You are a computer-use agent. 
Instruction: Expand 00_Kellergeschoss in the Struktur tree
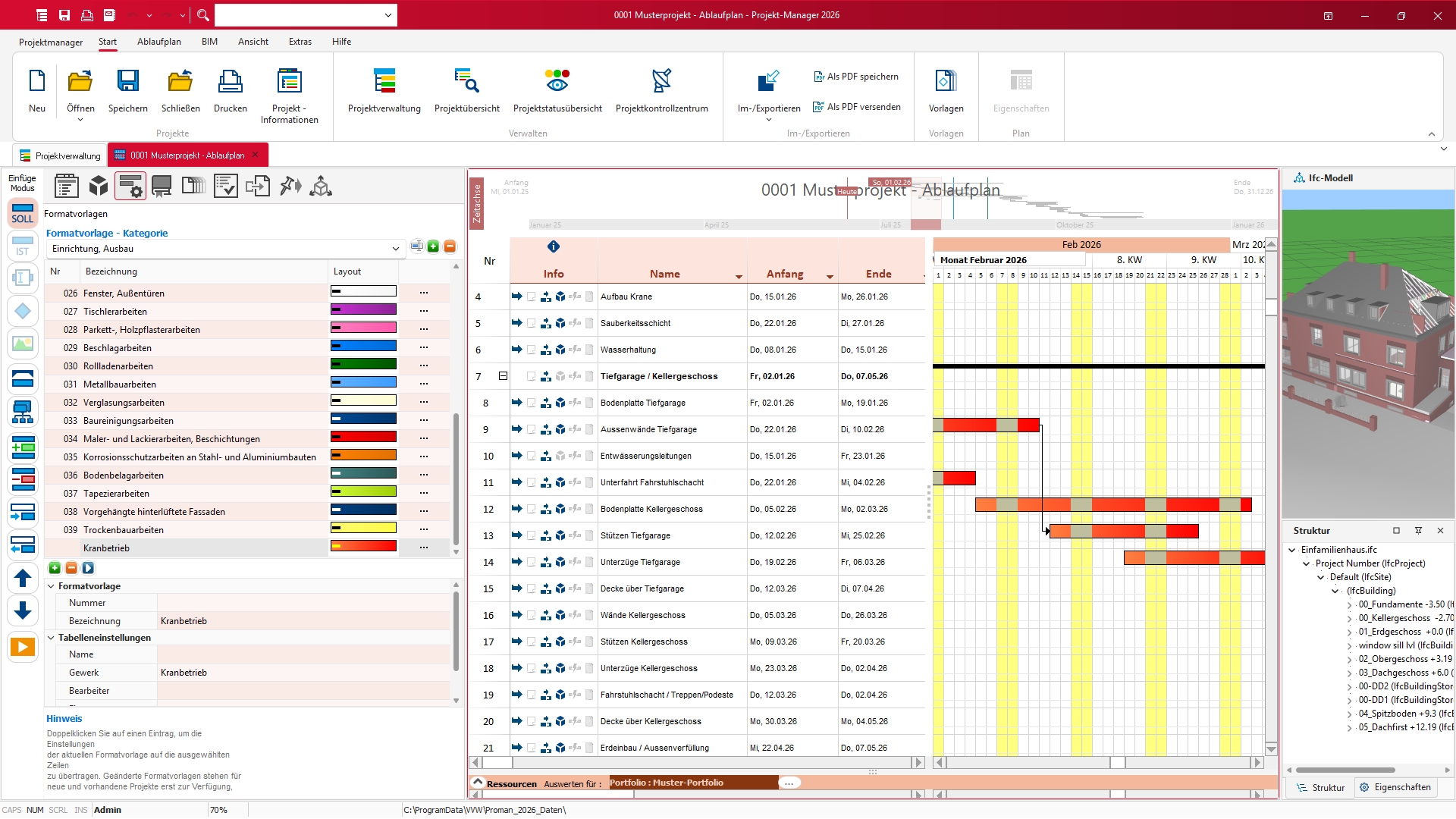point(1350,619)
